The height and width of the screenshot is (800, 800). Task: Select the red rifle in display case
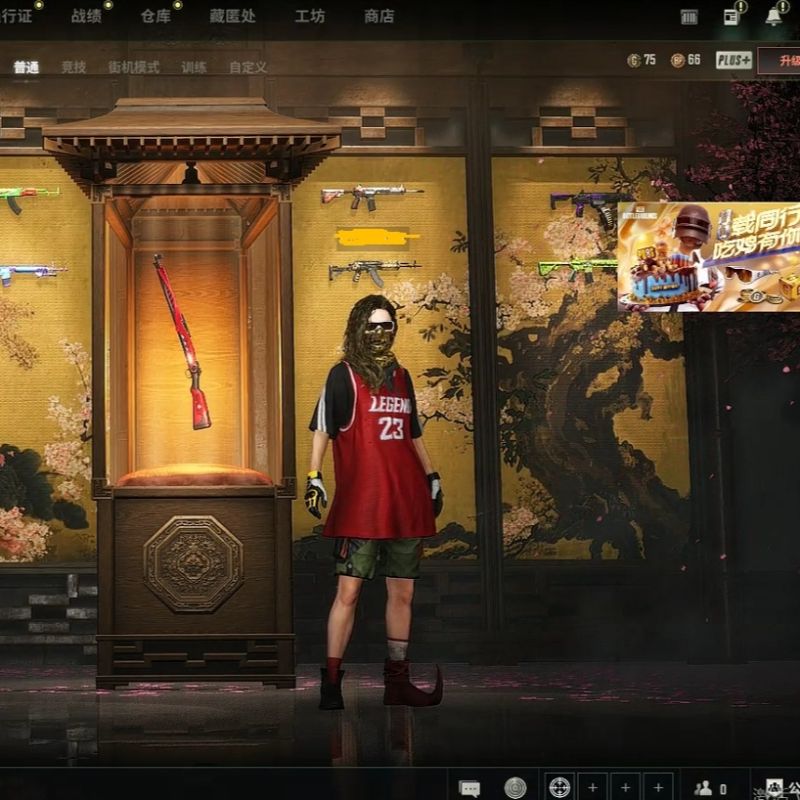coord(182,342)
